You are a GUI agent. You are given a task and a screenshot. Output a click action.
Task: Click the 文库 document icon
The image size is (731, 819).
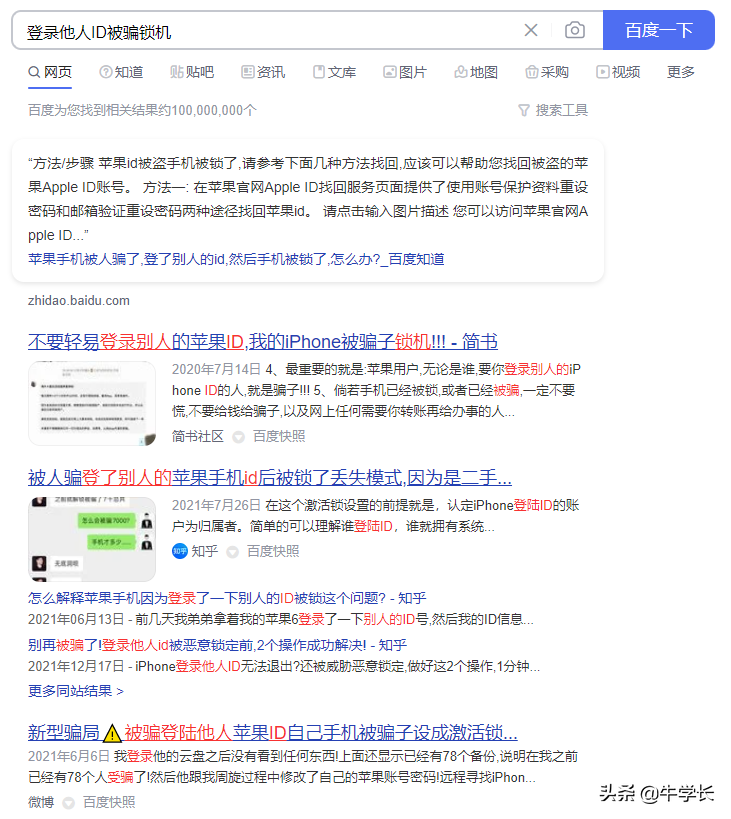coord(319,72)
